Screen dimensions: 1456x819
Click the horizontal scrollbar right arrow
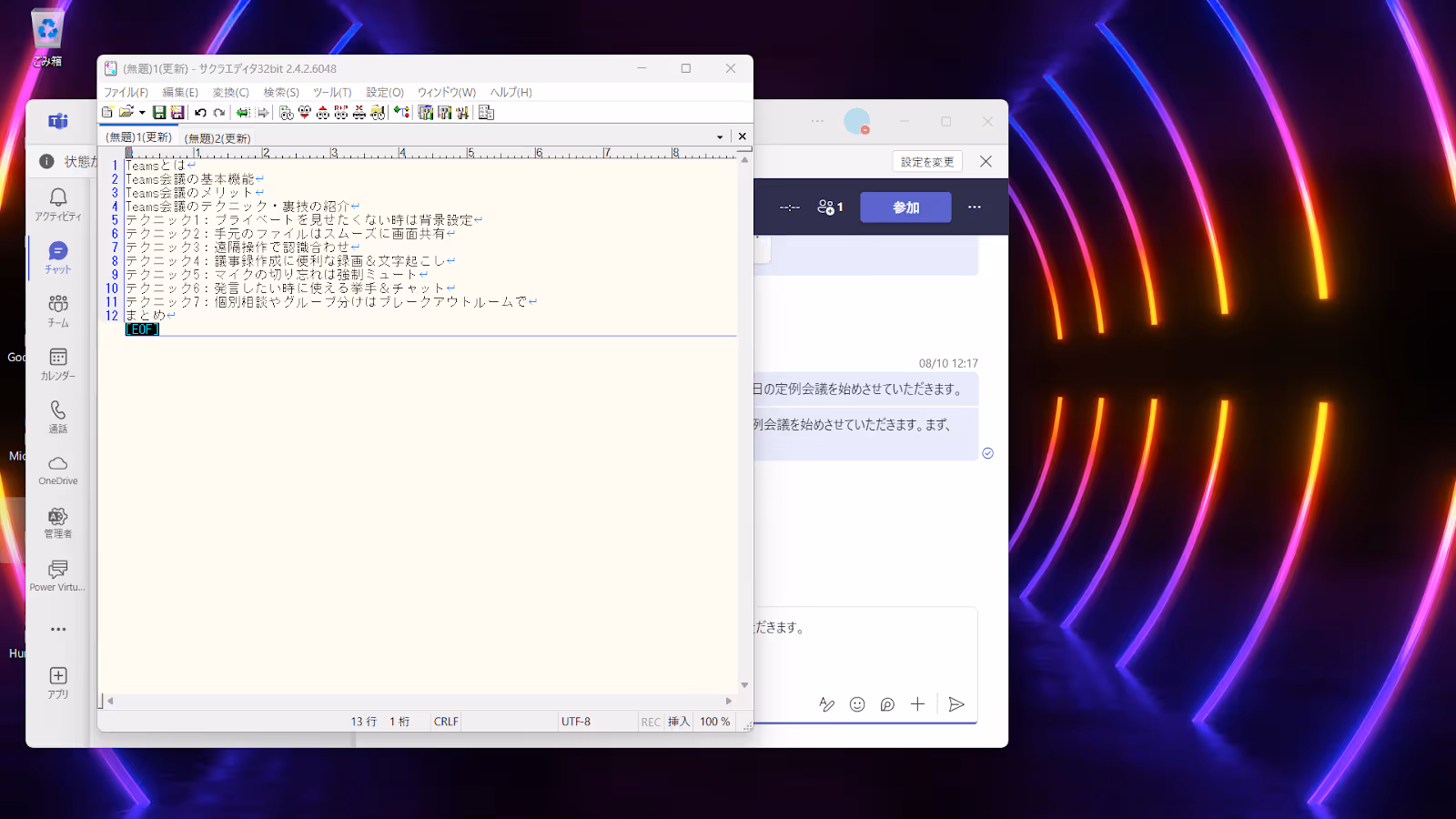728,701
